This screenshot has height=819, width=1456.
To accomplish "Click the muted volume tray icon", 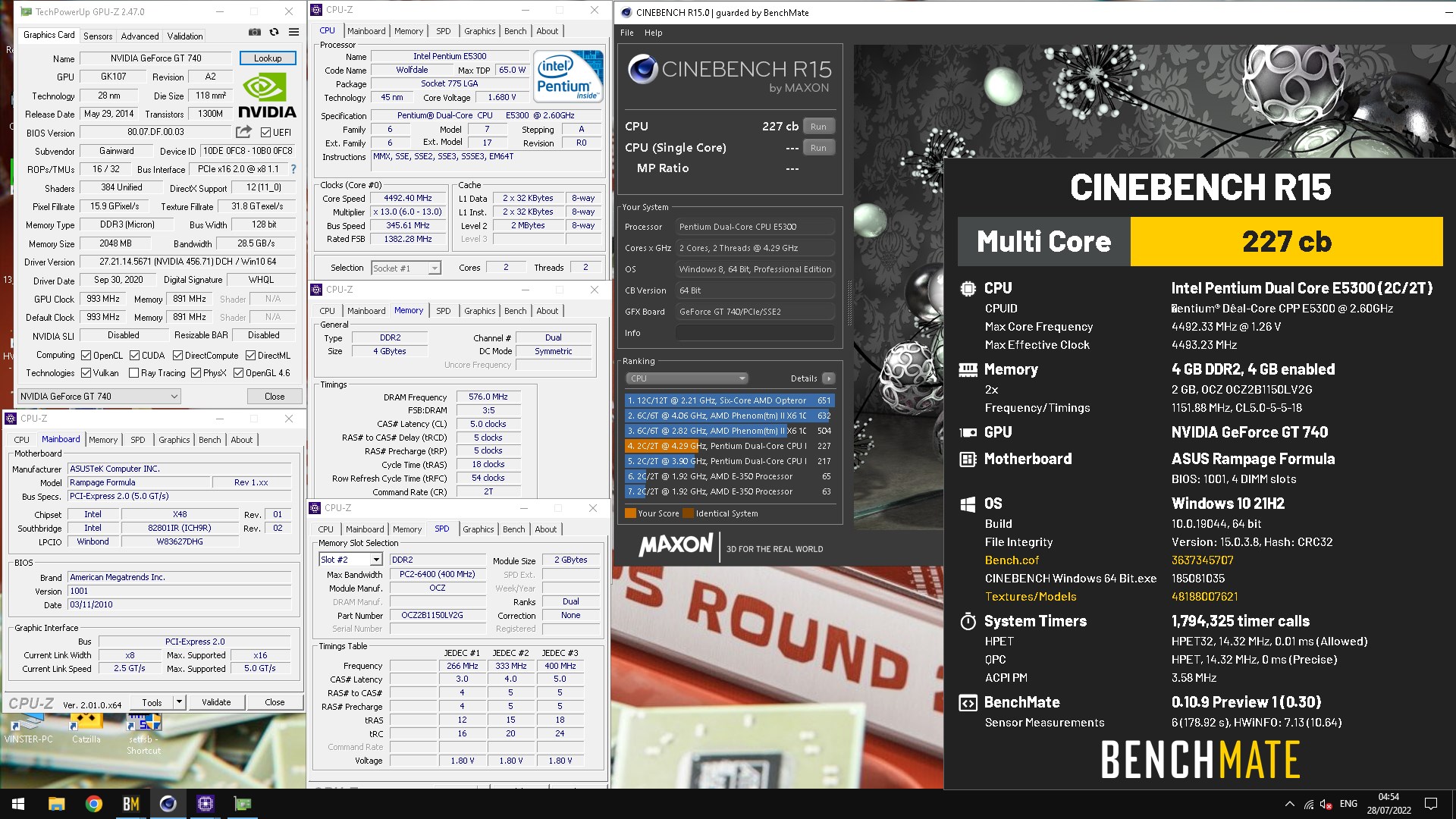I will pos(1326,804).
